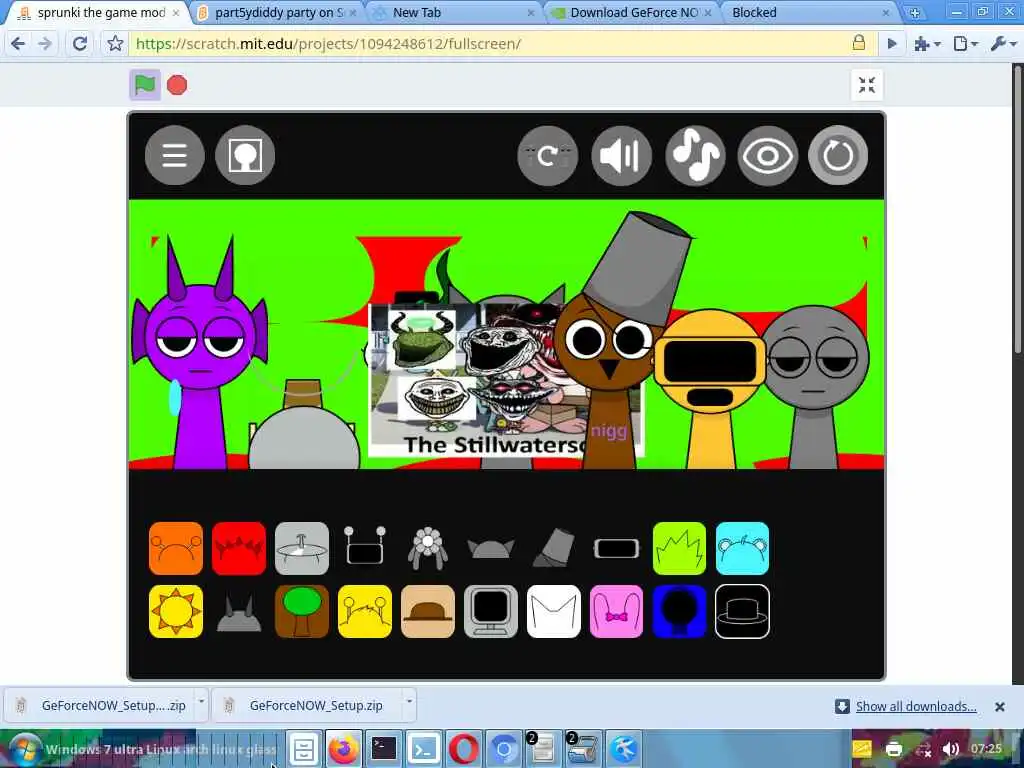Select the yellow sun character icon

pyautogui.click(x=176, y=611)
